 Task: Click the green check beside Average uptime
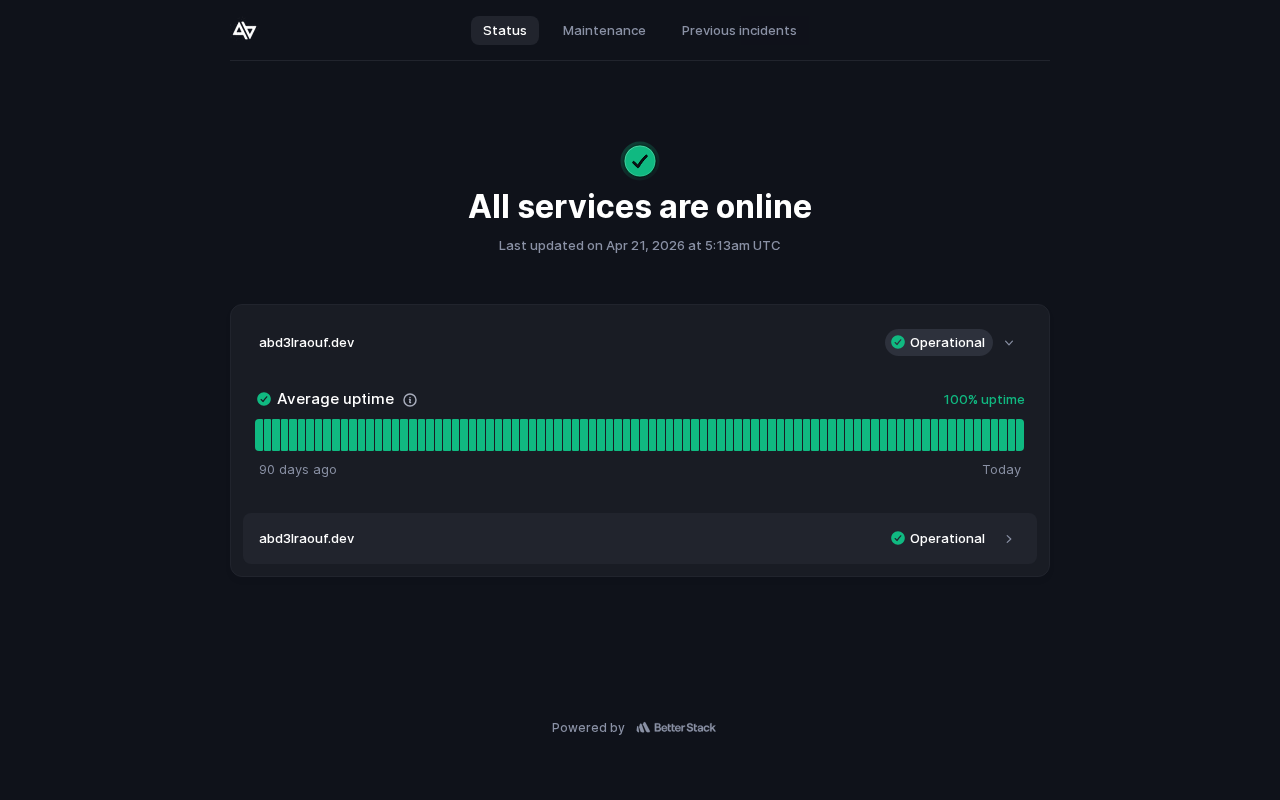[x=264, y=399]
